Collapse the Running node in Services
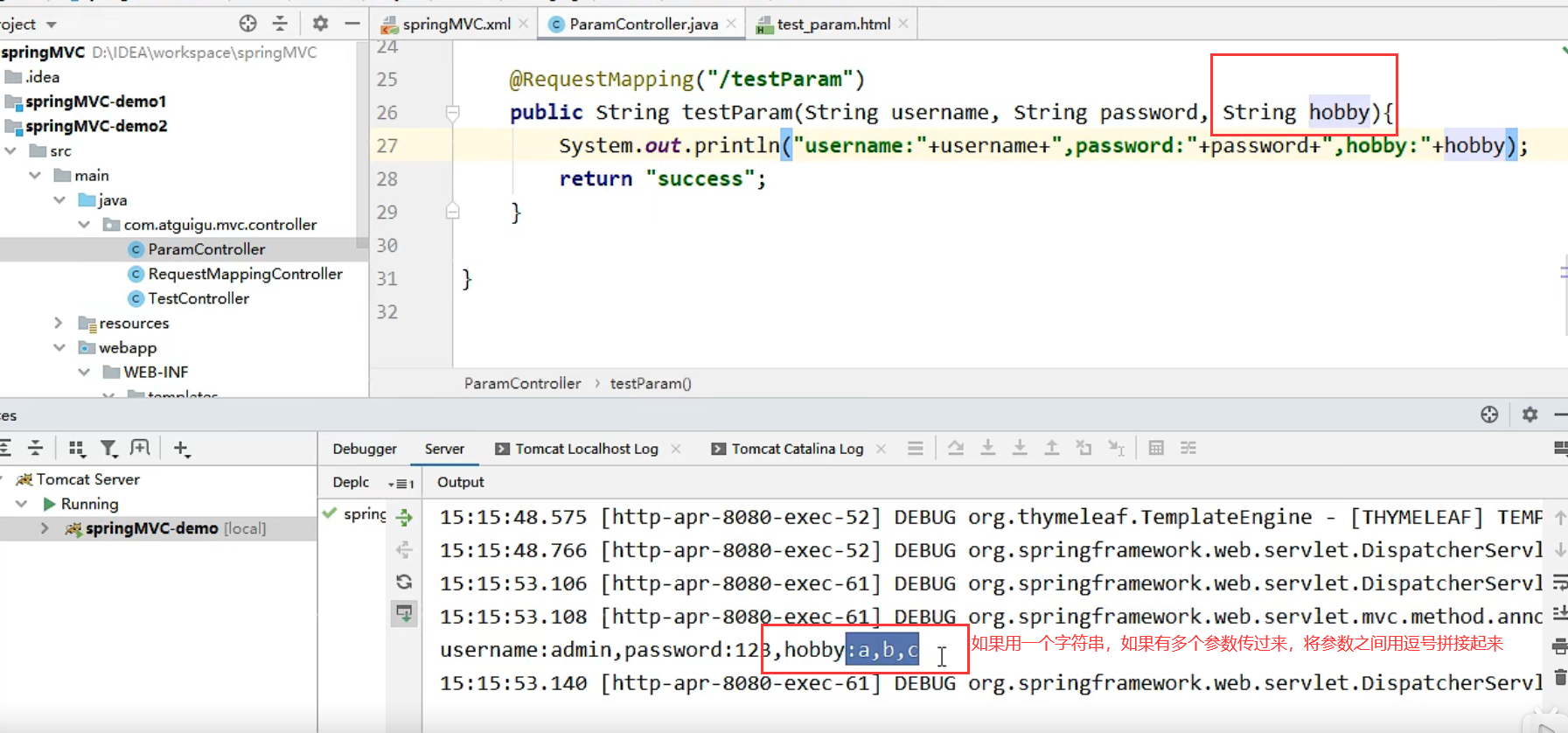The height and width of the screenshot is (733, 1568). (x=22, y=504)
